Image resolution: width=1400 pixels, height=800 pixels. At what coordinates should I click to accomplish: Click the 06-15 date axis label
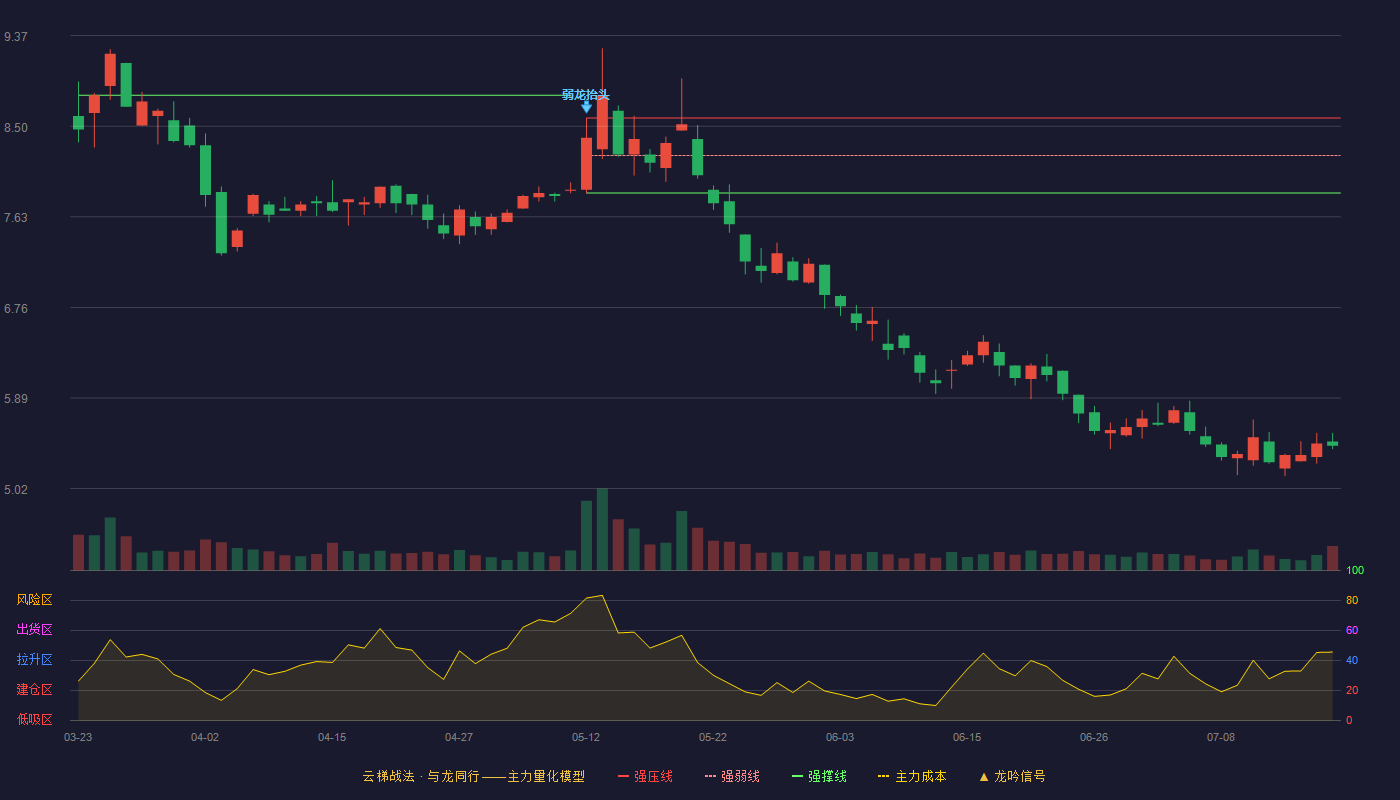(967, 737)
